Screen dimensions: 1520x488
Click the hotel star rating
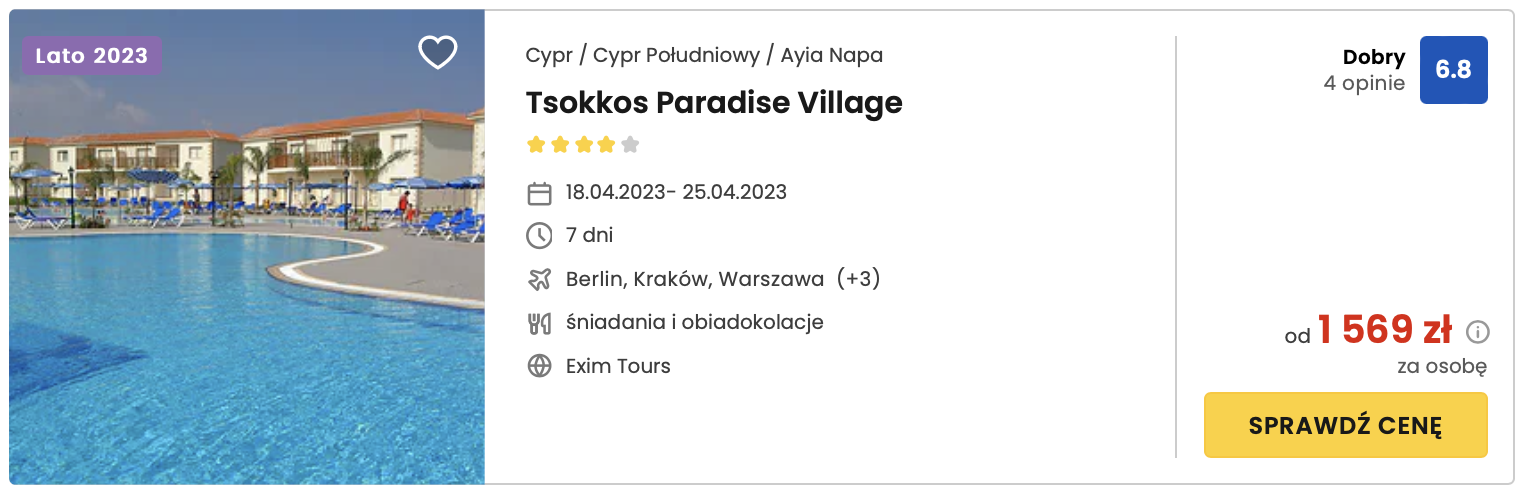tap(583, 145)
